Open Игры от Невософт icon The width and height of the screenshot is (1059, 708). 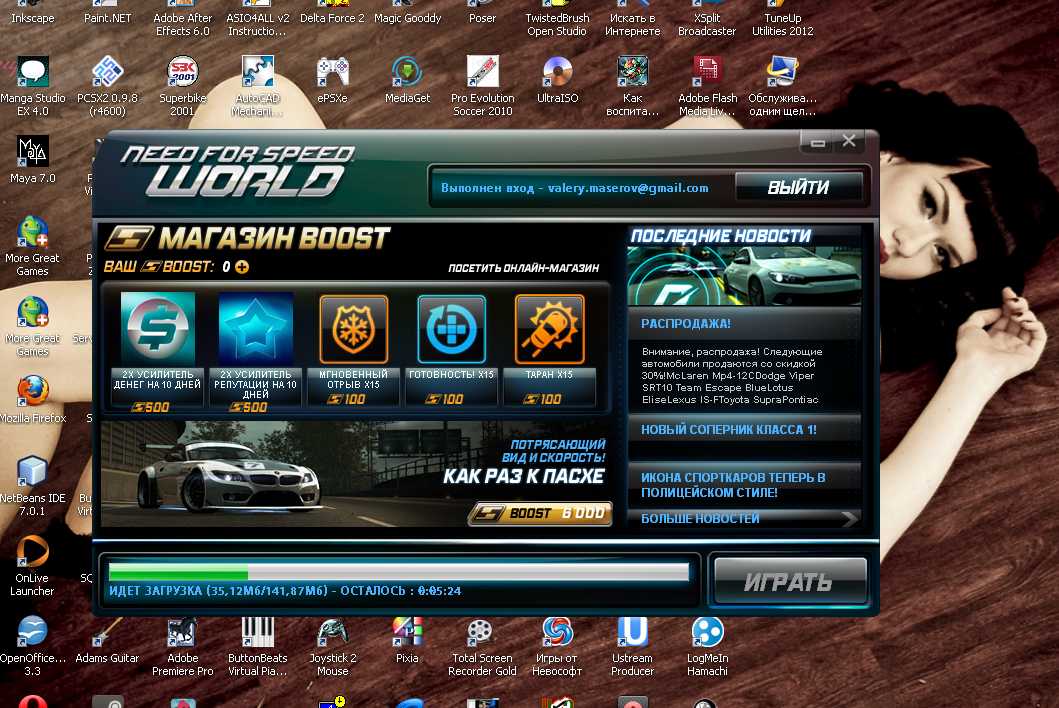click(557, 647)
